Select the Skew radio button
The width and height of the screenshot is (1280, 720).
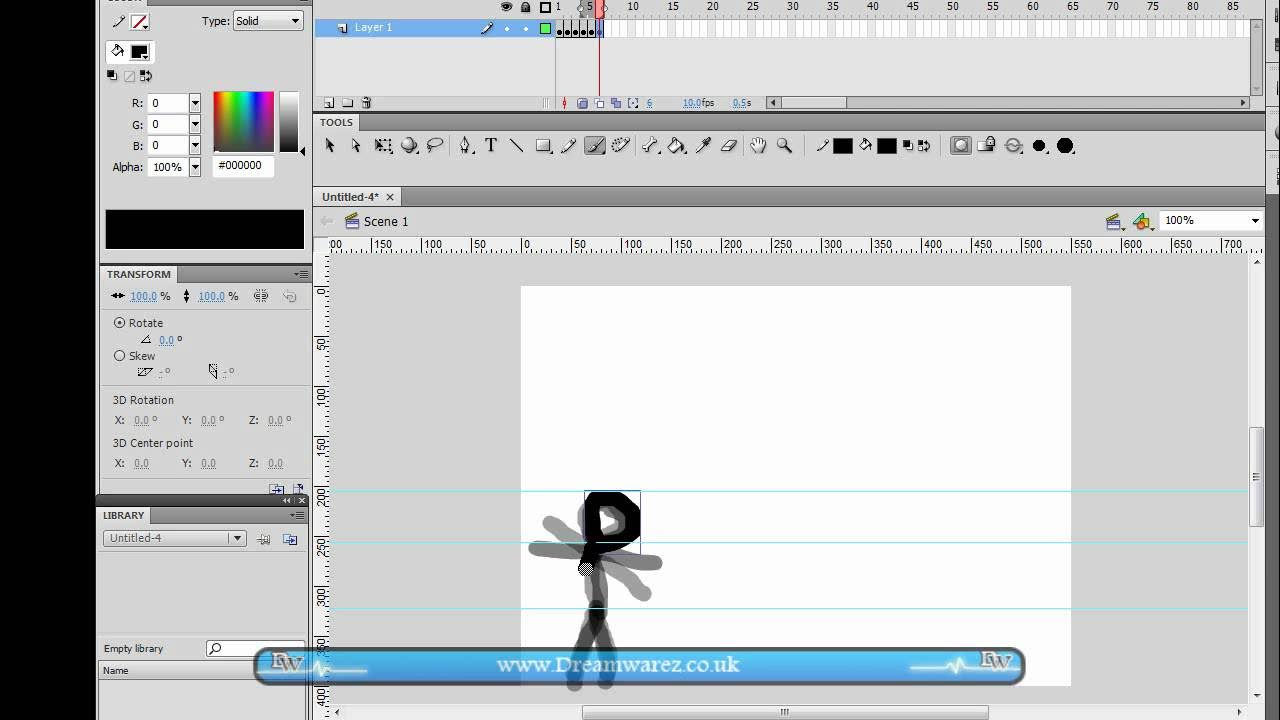[120, 356]
